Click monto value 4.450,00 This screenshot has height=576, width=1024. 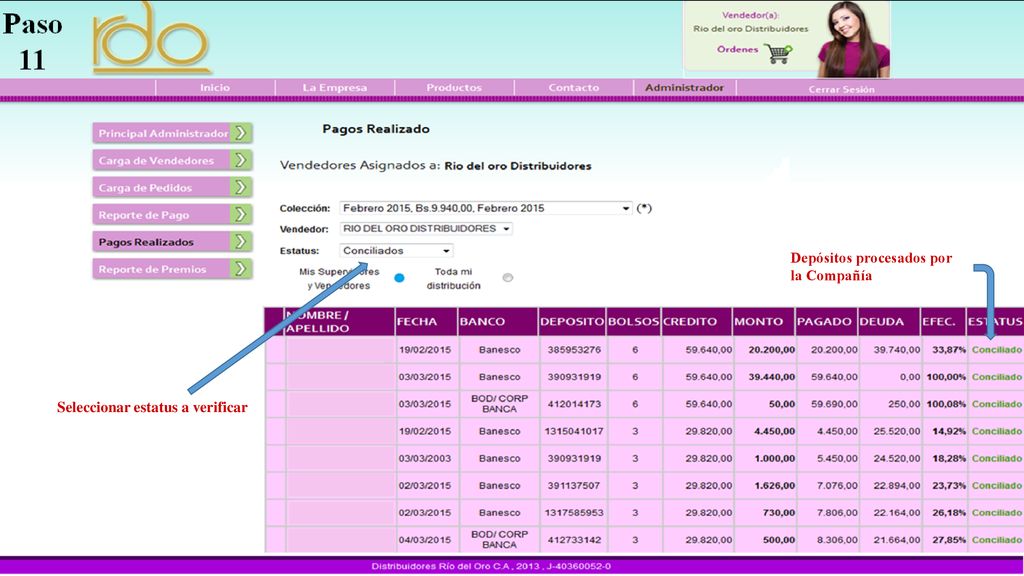pyautogui.click(x=775, y=432)
